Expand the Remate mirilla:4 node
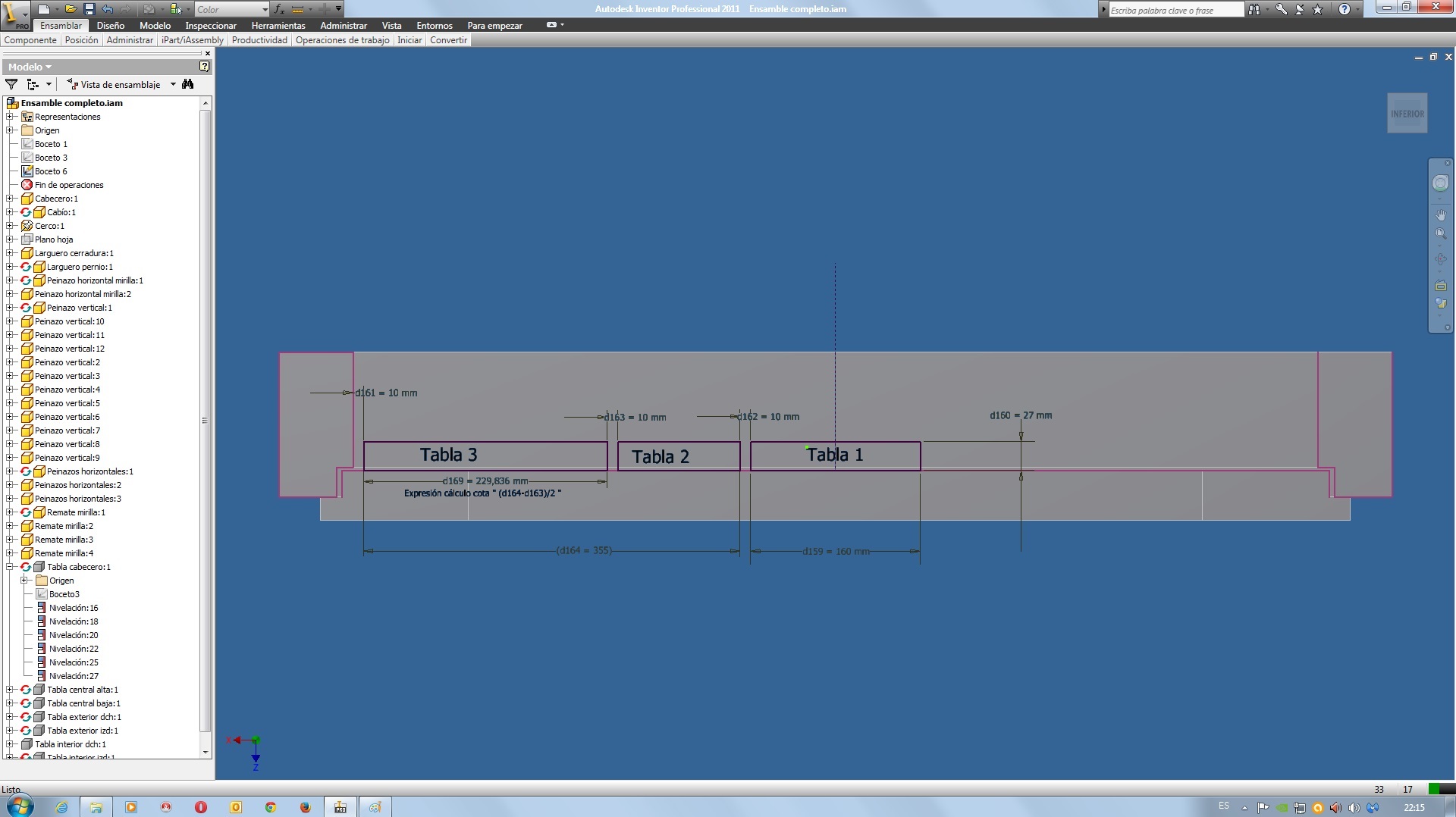 (x=10, y=553)
